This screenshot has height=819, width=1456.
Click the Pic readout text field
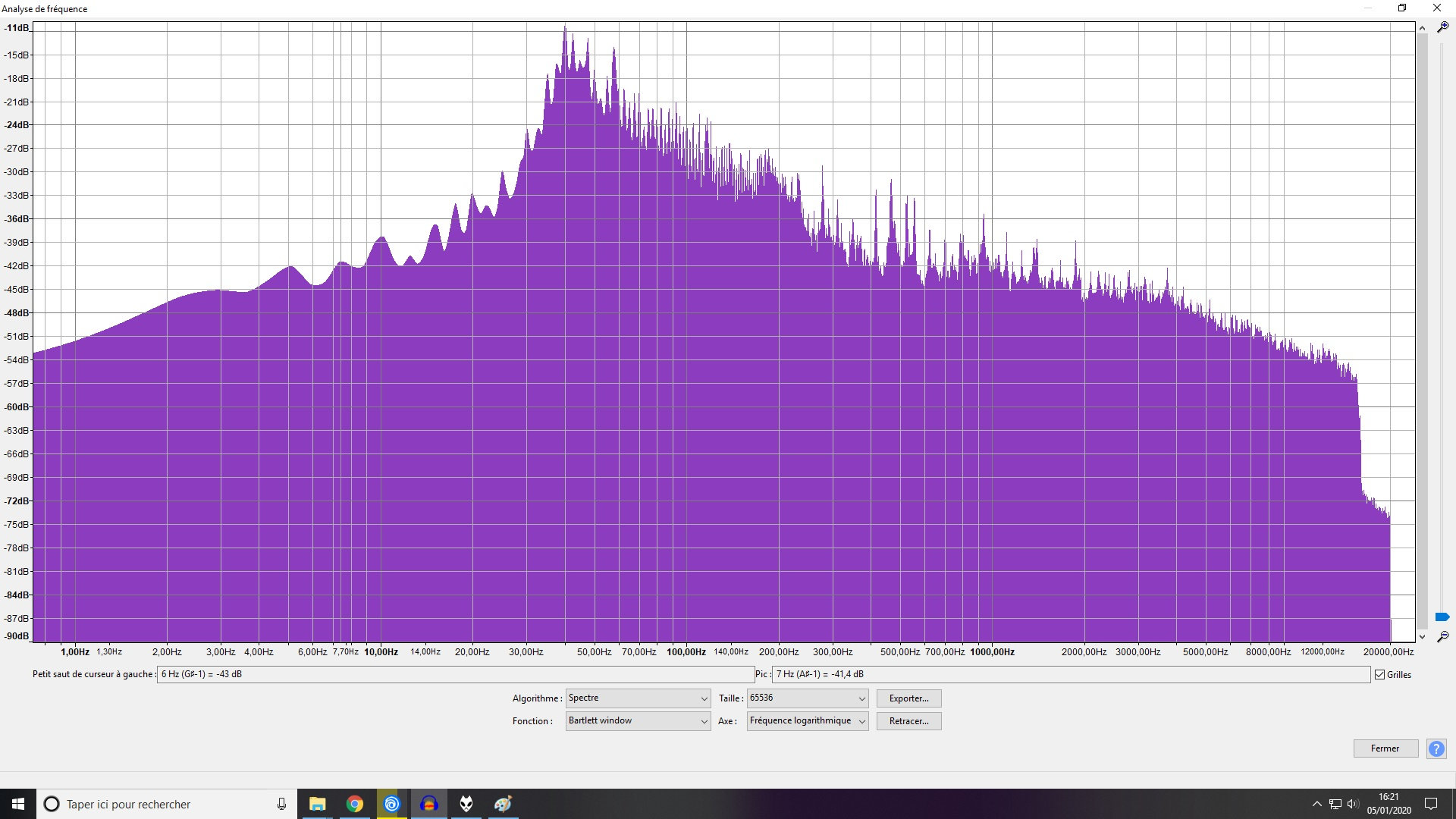coord(1071,674)
